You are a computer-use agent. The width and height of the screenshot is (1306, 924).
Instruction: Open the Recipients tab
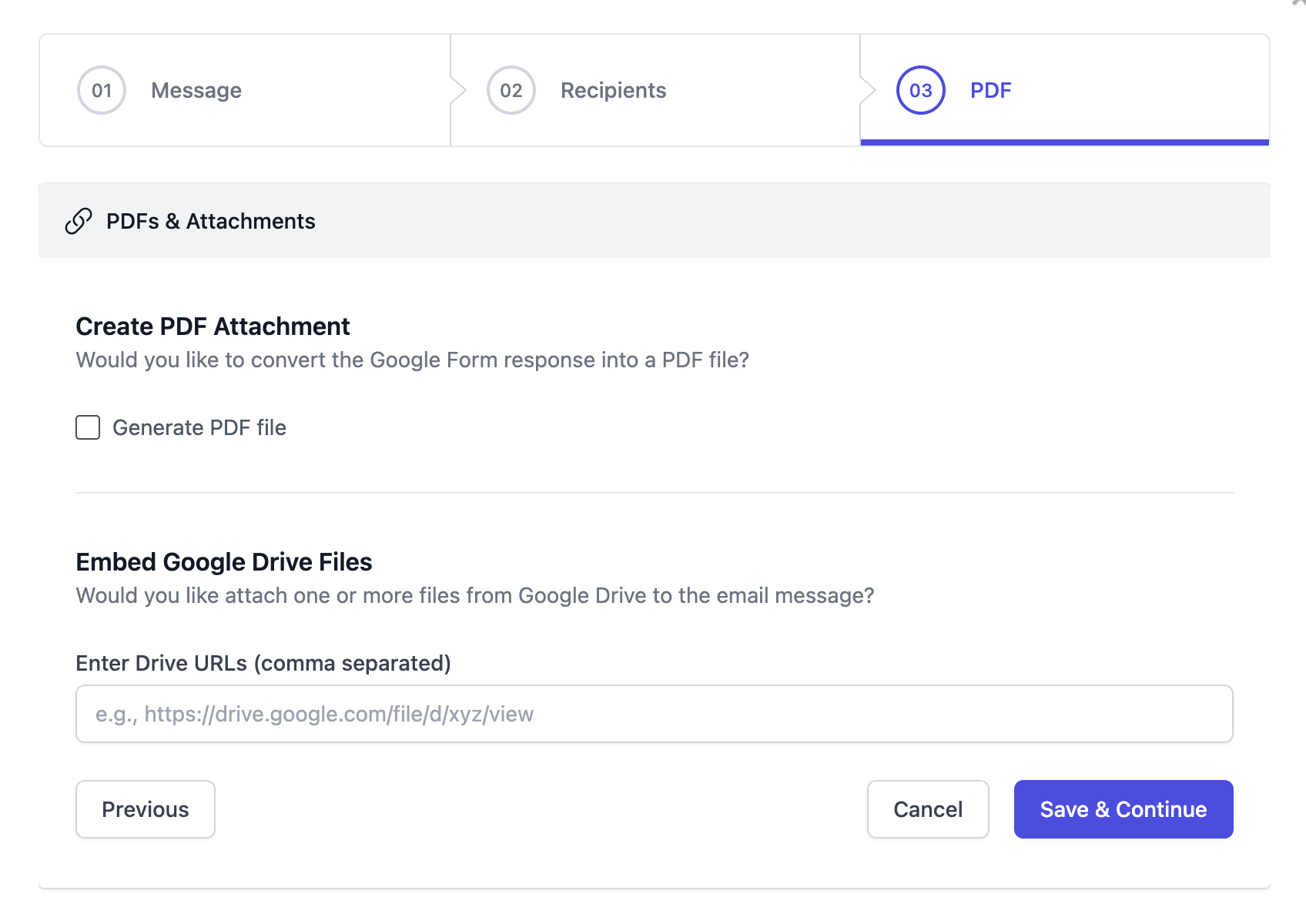[612, 90]
